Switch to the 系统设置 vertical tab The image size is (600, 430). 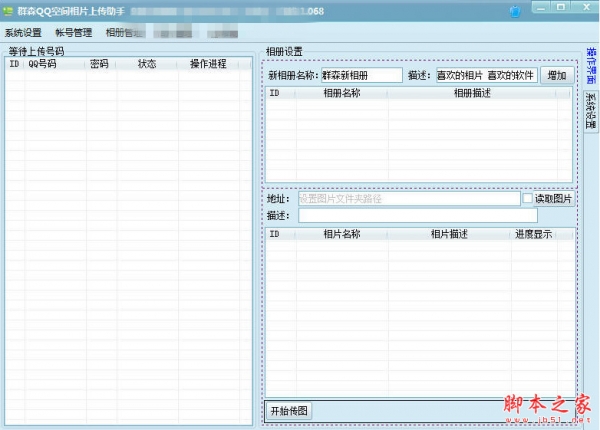[591, 111]
